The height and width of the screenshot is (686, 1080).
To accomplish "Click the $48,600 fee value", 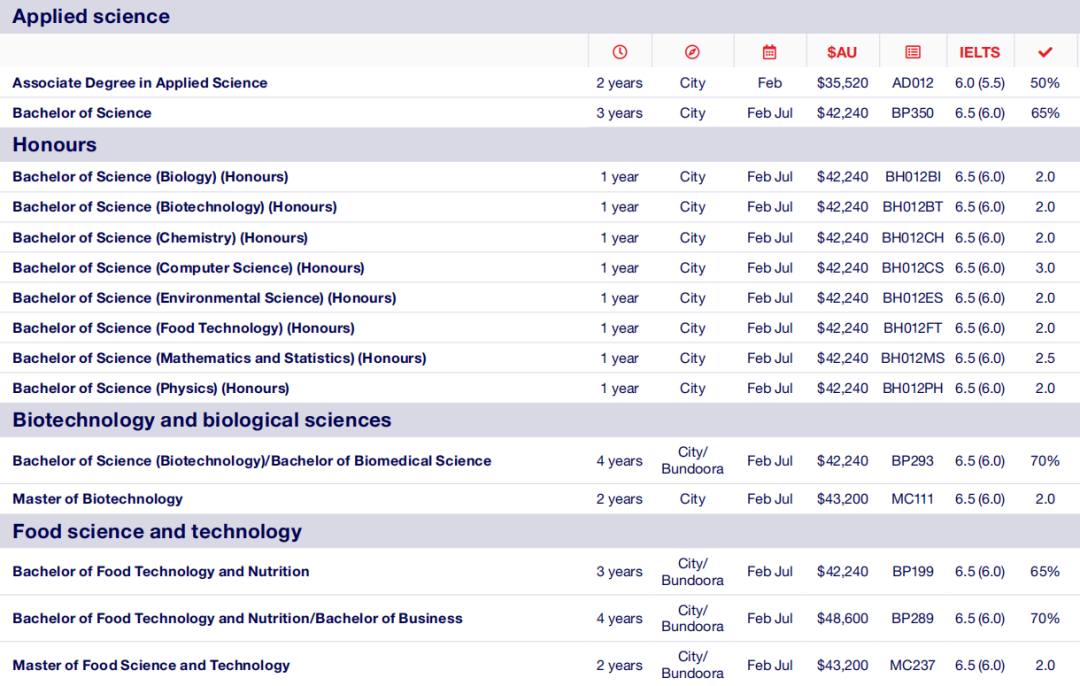I will 842,619.
